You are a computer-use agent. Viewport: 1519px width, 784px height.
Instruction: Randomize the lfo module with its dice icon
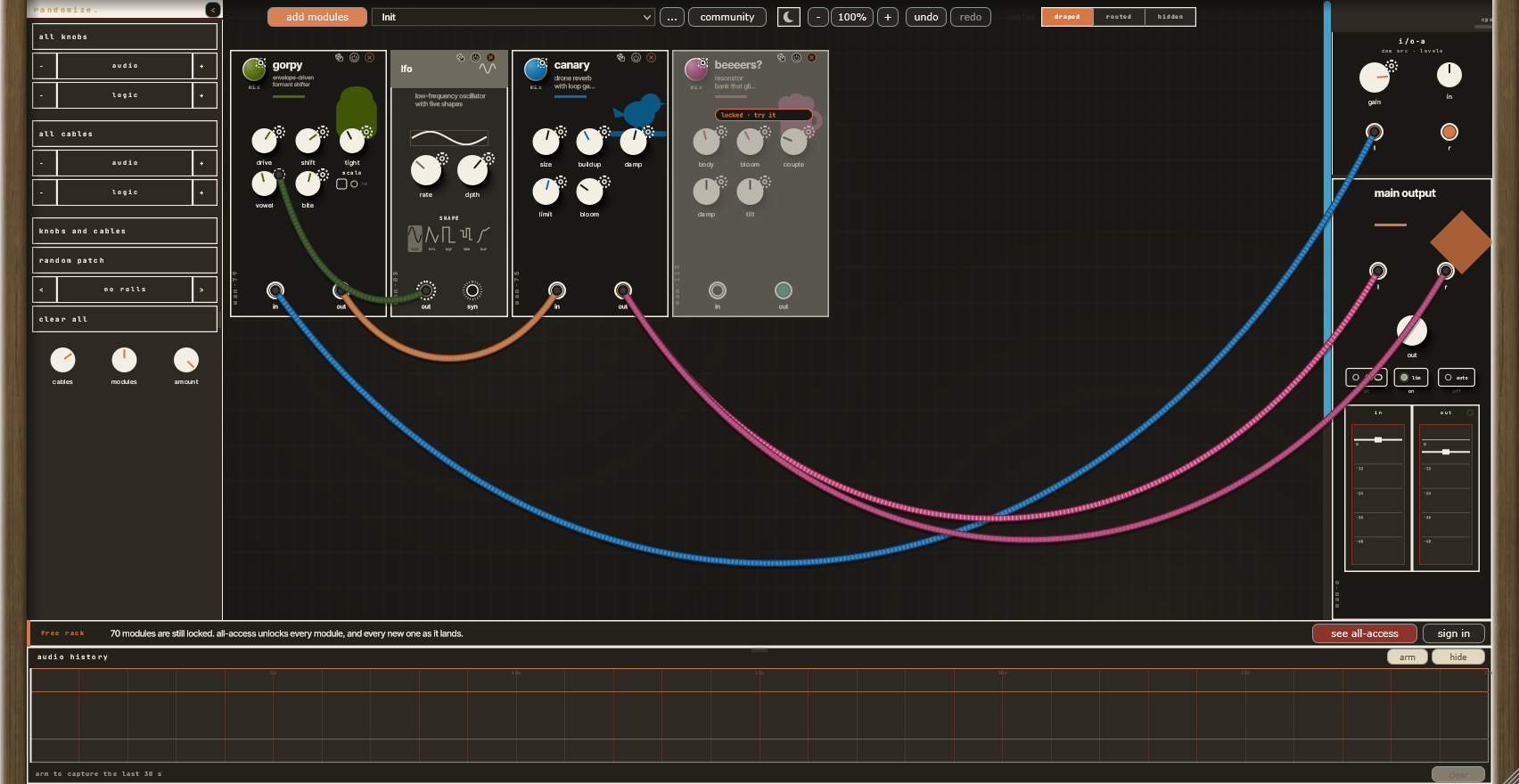[460, 58]
